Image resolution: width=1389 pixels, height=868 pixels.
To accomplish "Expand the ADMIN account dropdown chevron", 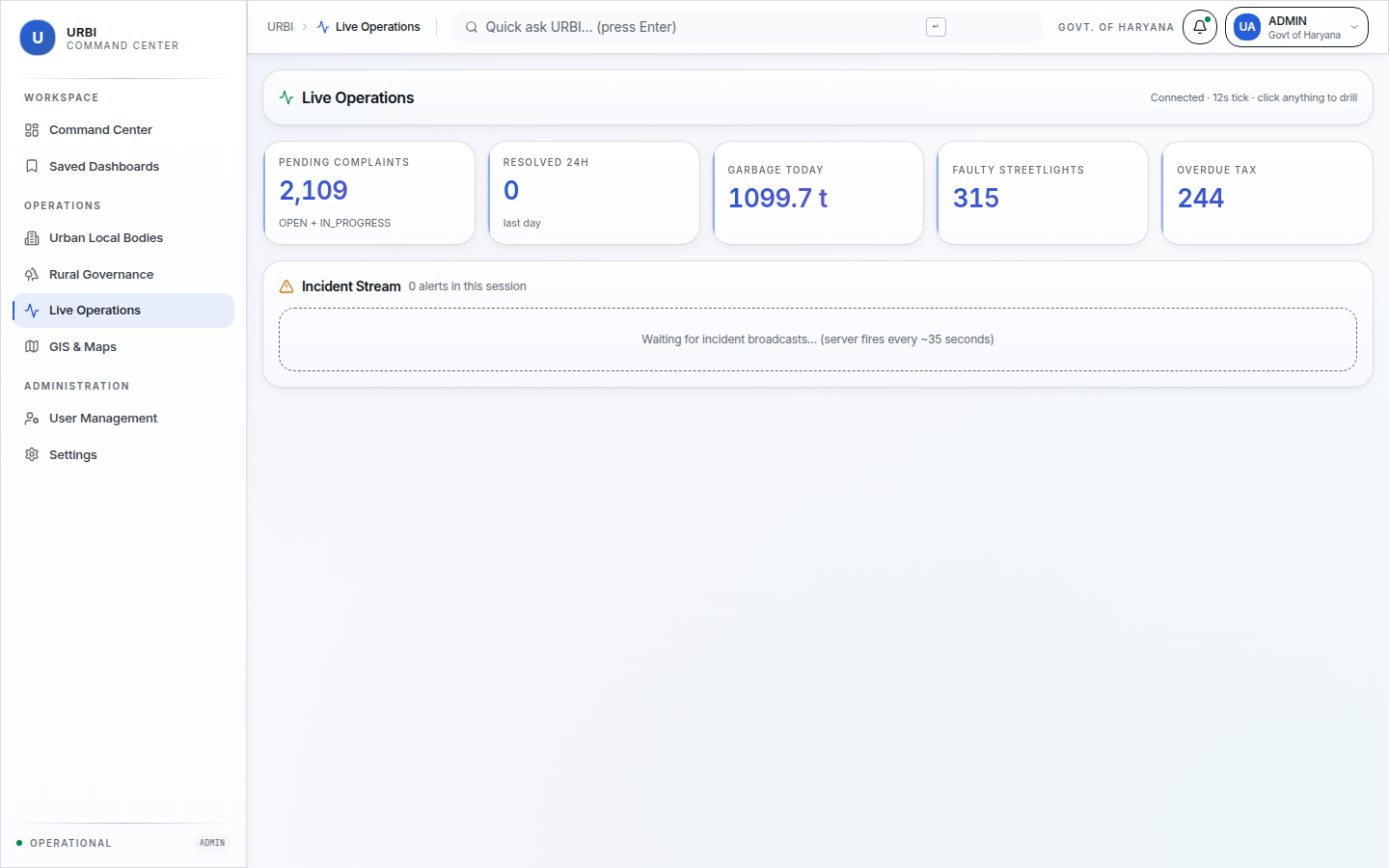I will (x=1354, y=27).
